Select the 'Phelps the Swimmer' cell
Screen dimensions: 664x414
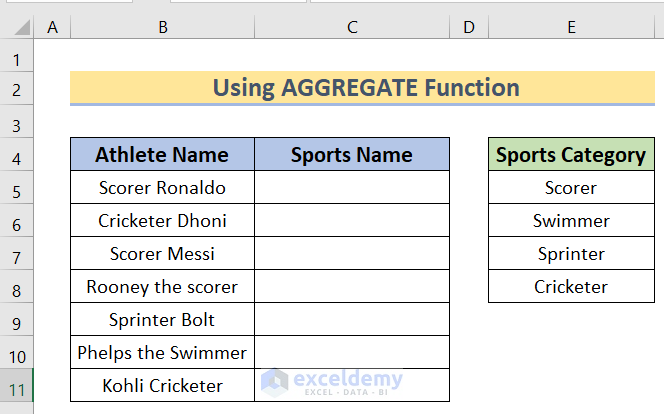pos(162,353)
